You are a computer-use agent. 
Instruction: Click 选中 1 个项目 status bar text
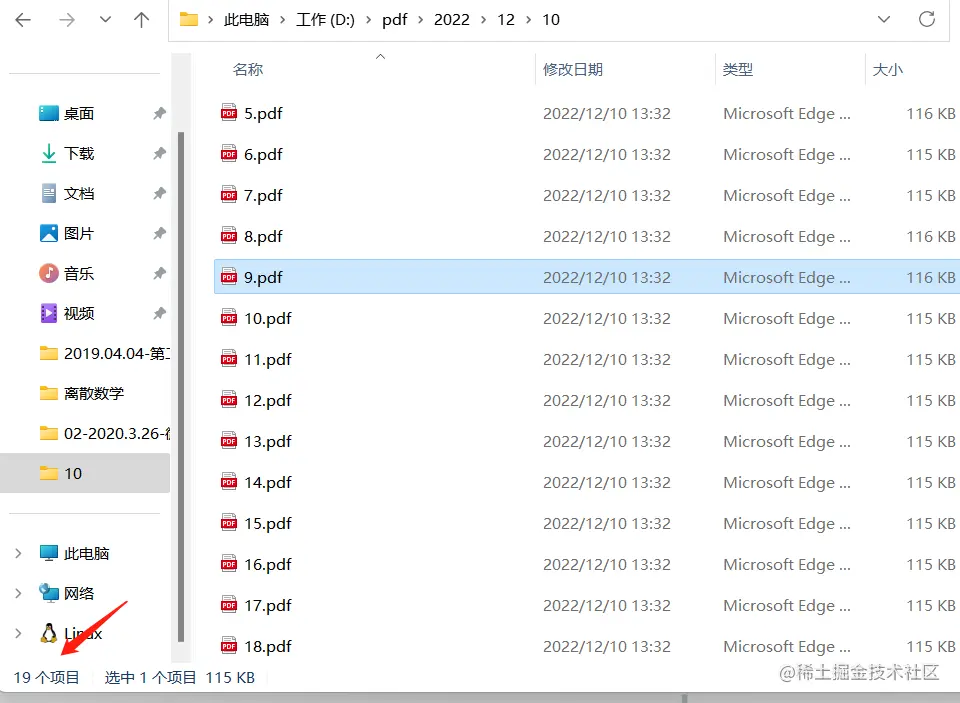(x=151, y=677)
